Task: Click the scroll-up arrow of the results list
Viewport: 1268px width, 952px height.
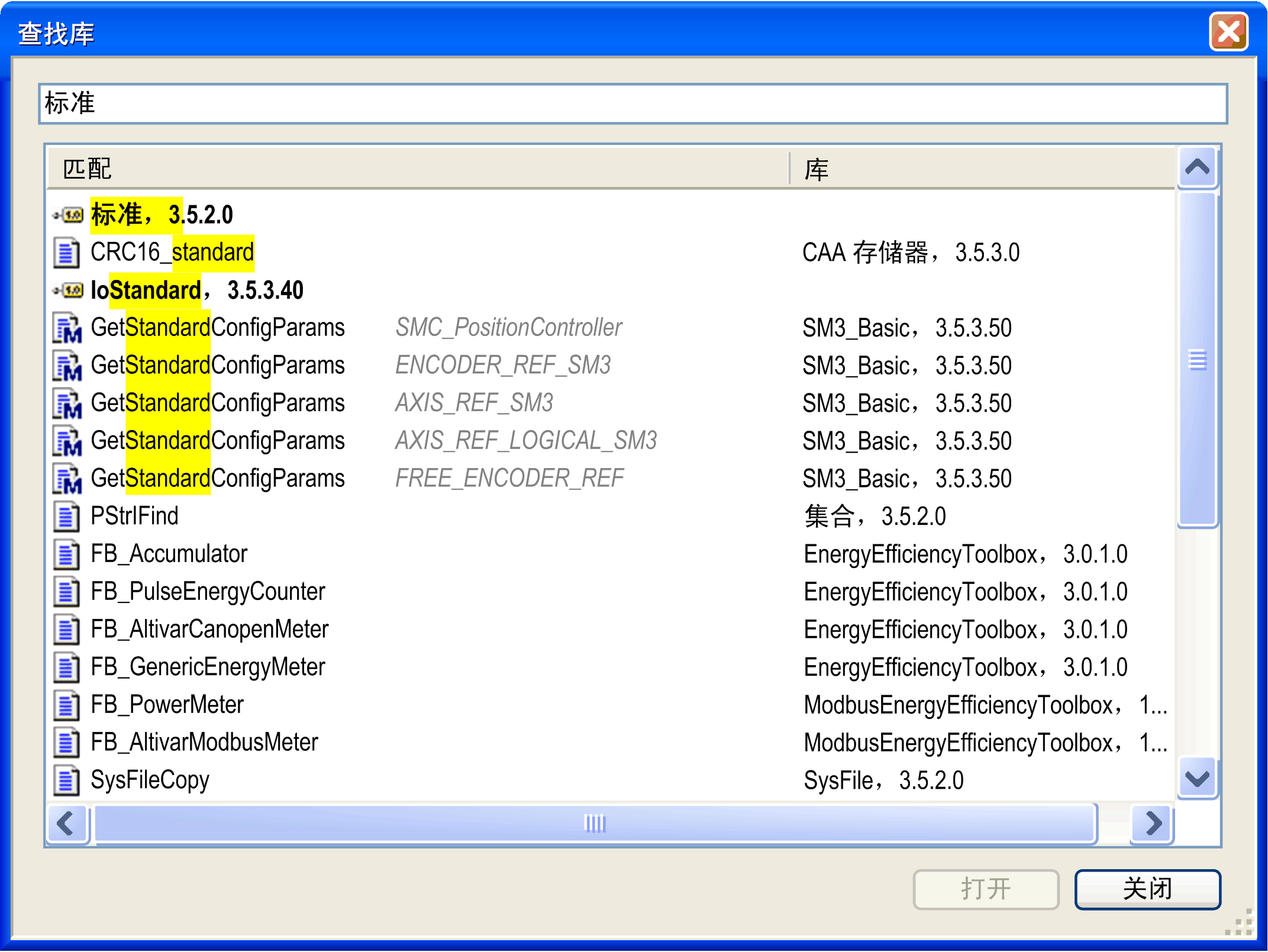Action: pos(1197,167)
